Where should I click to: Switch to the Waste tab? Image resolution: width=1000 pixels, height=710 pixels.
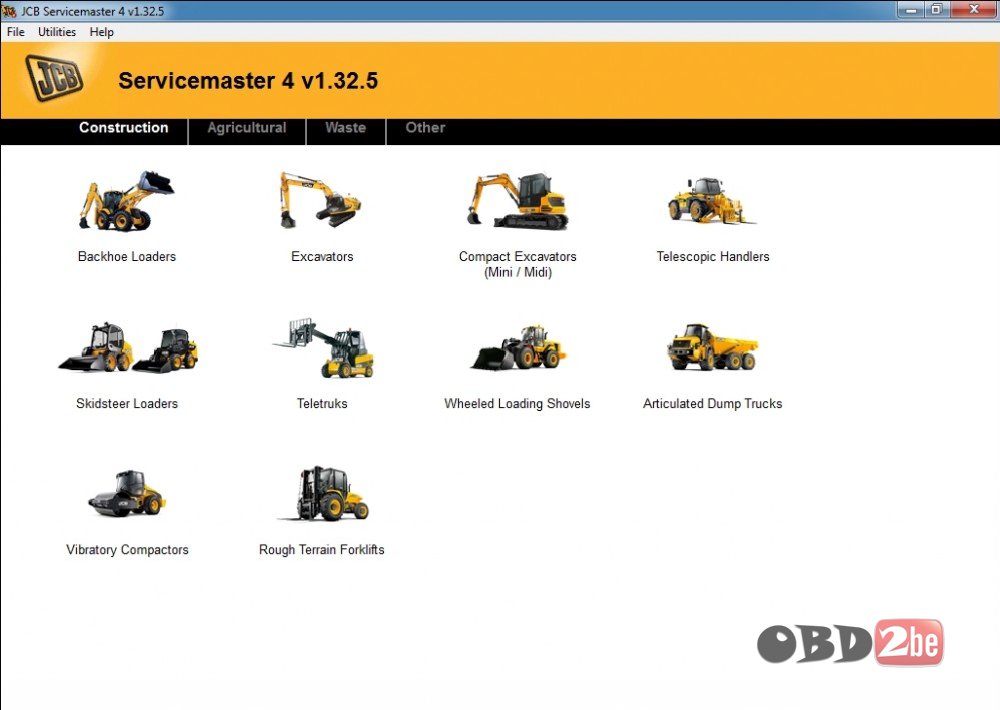[346, 128]
